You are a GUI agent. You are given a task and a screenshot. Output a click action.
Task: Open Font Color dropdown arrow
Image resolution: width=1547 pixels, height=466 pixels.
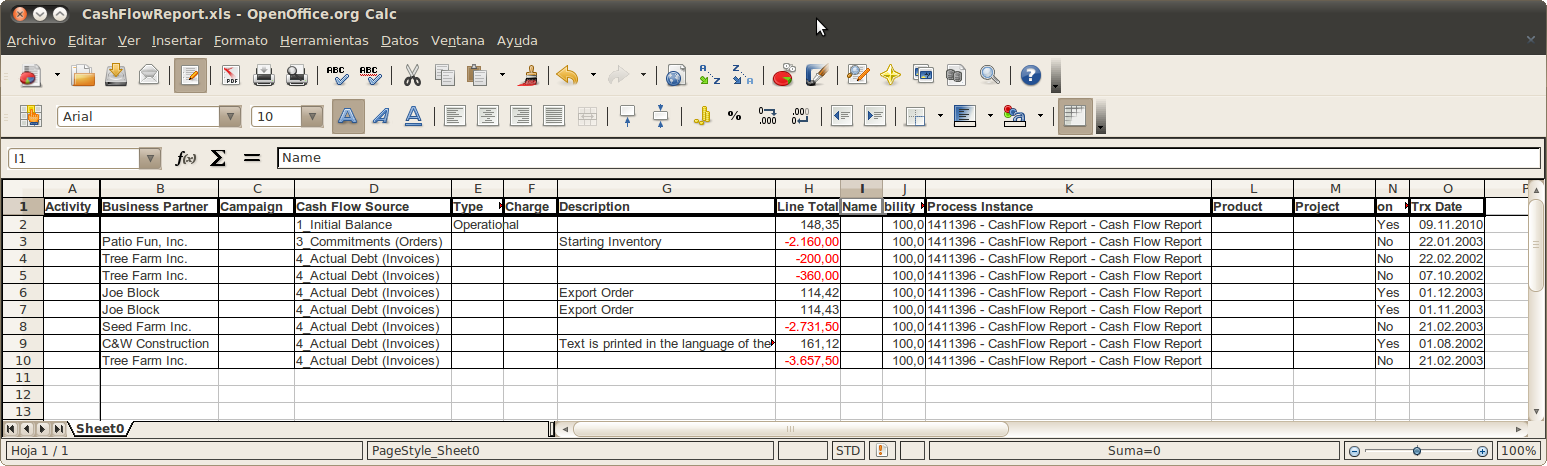click(1040, 116)
